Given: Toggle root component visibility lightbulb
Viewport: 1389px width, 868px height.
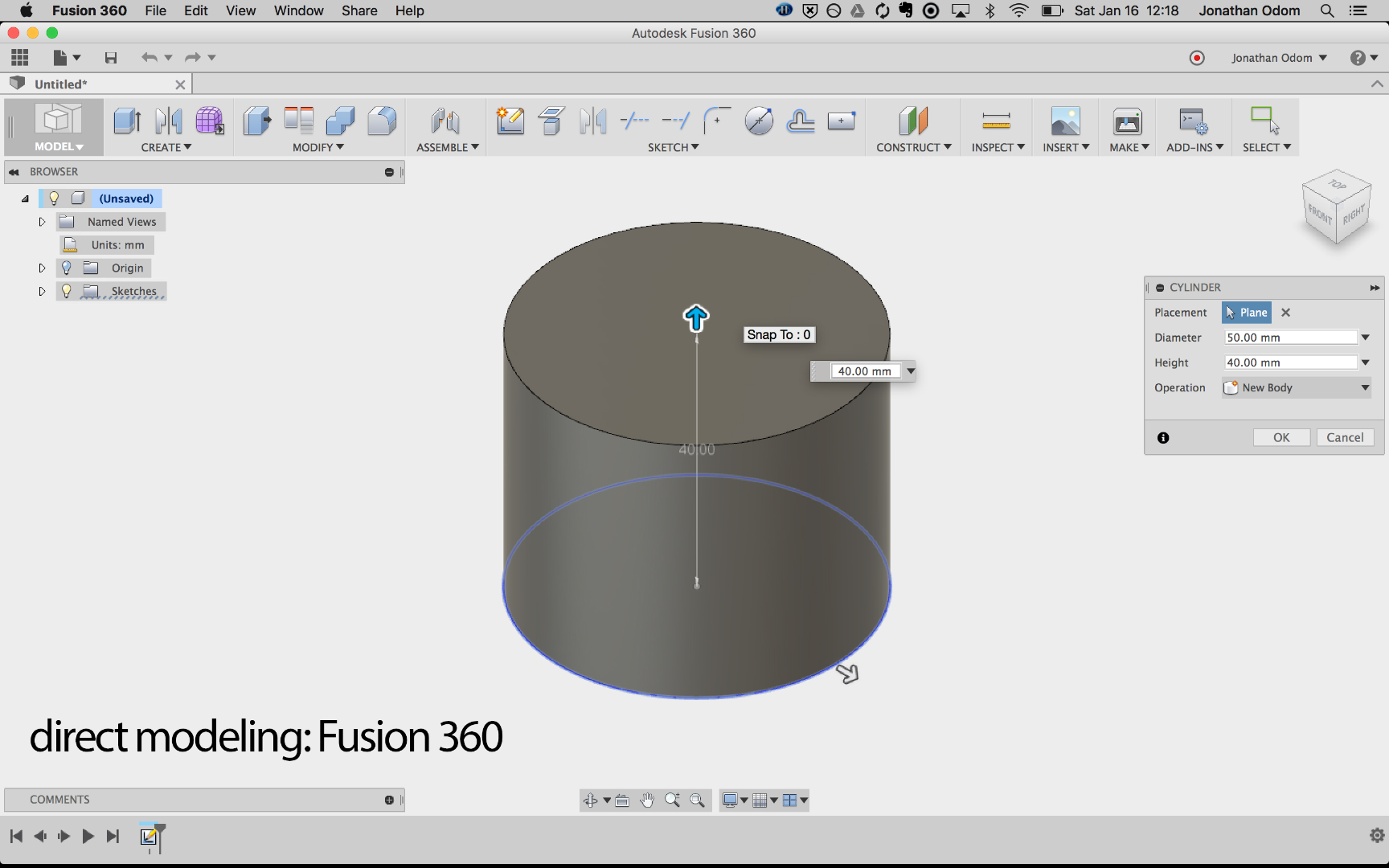Looking at the screenshot, I should 54,199.
